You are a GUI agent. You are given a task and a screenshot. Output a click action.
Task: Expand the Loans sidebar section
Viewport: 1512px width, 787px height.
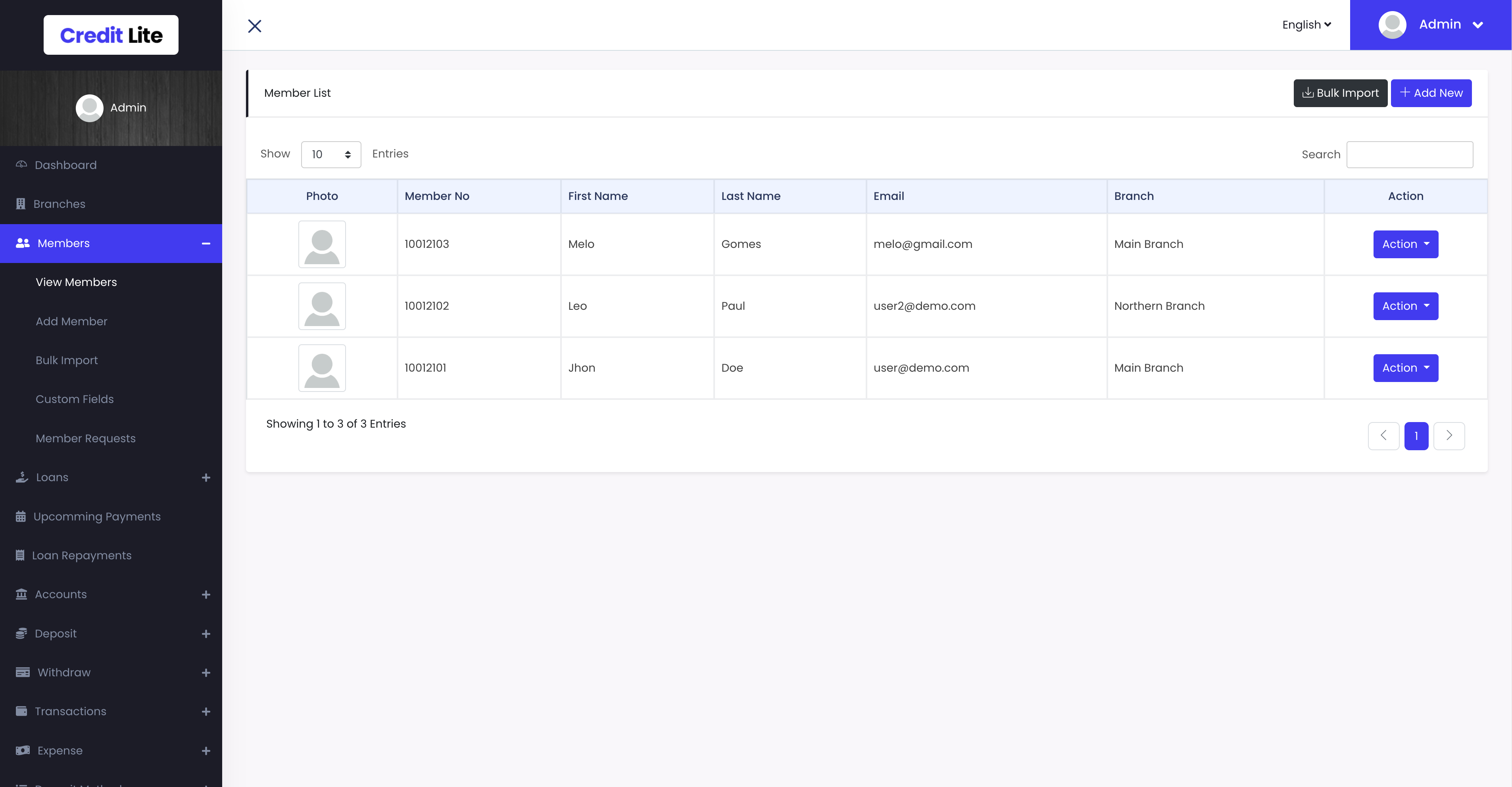[206, 477]
